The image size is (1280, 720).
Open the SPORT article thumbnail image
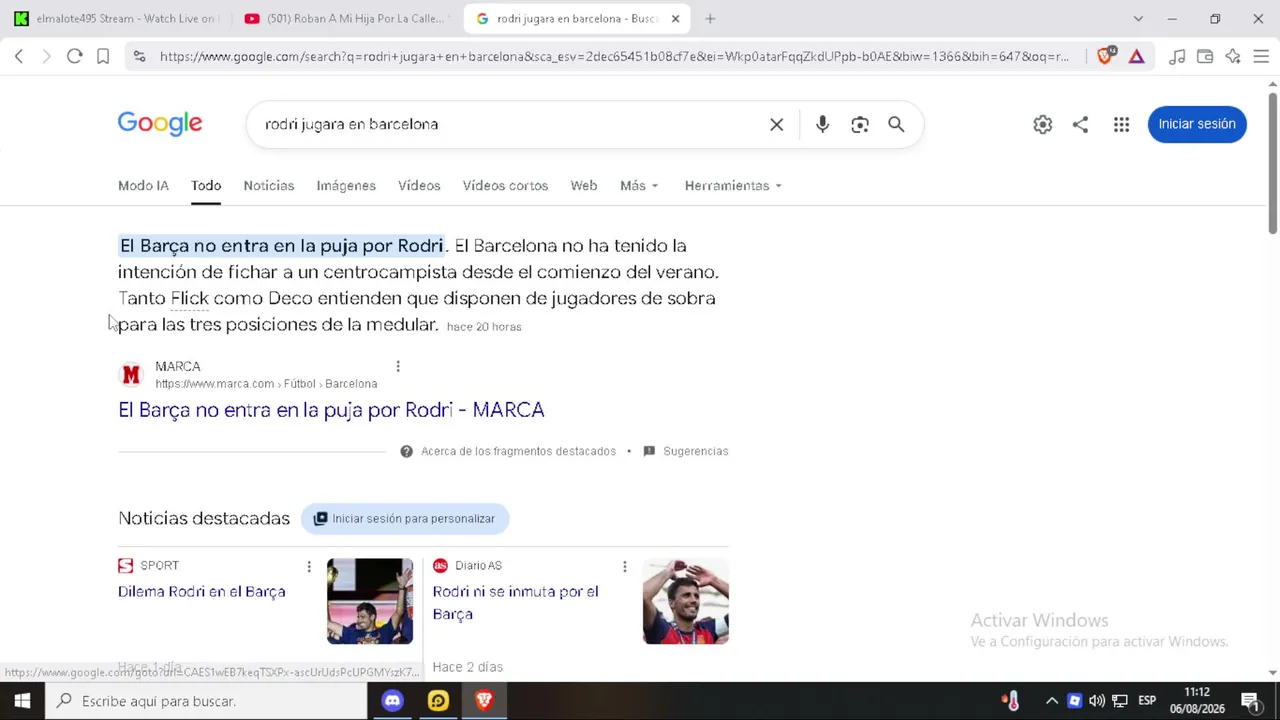coord(370,601)
